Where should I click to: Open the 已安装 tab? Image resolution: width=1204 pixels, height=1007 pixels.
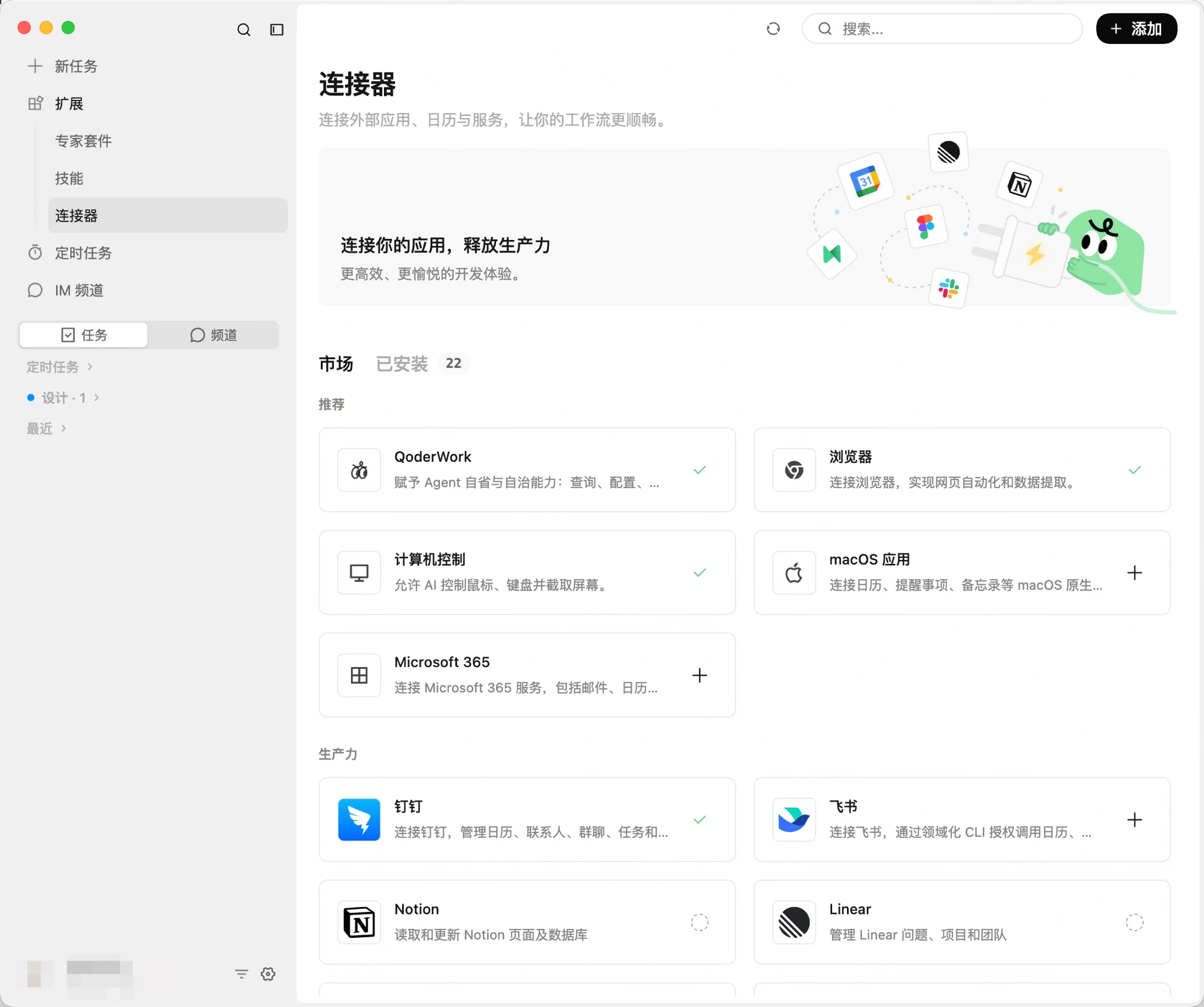click(x=402, y=364)
